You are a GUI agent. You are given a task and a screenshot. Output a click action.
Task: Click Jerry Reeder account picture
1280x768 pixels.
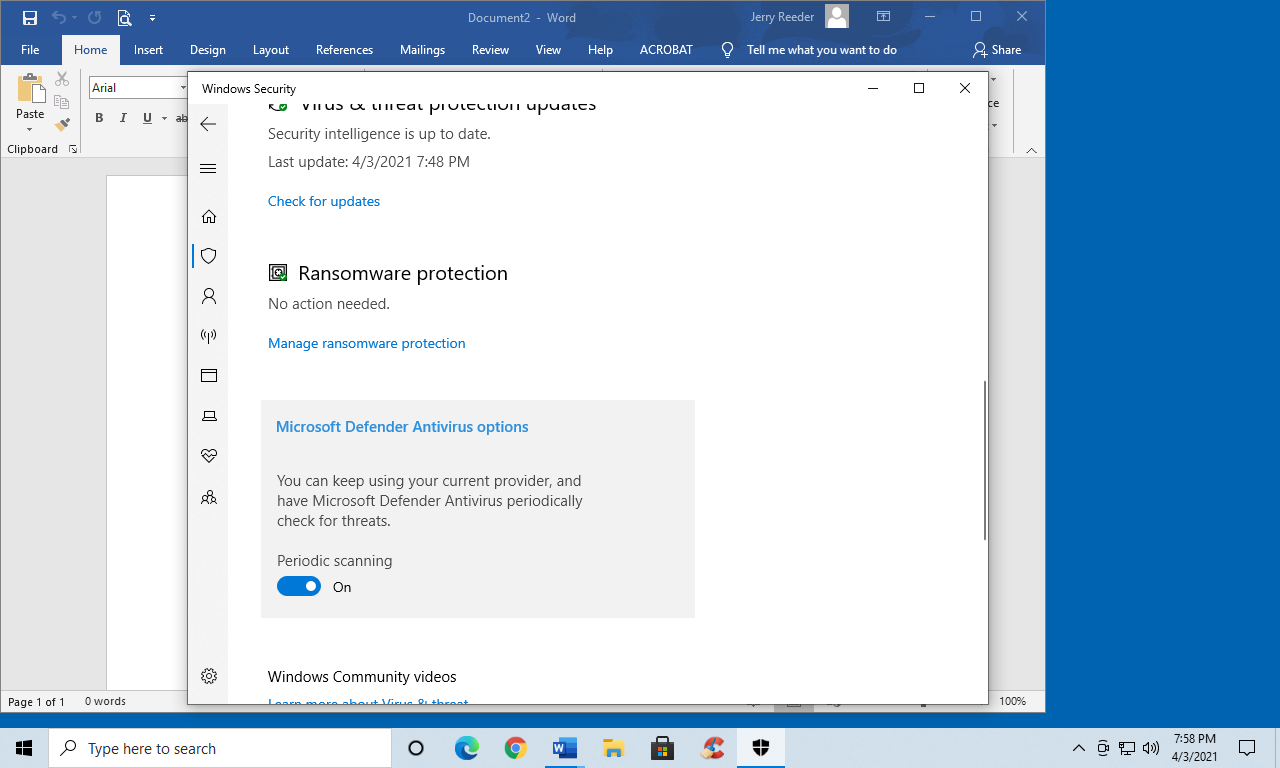coord(837,16)
